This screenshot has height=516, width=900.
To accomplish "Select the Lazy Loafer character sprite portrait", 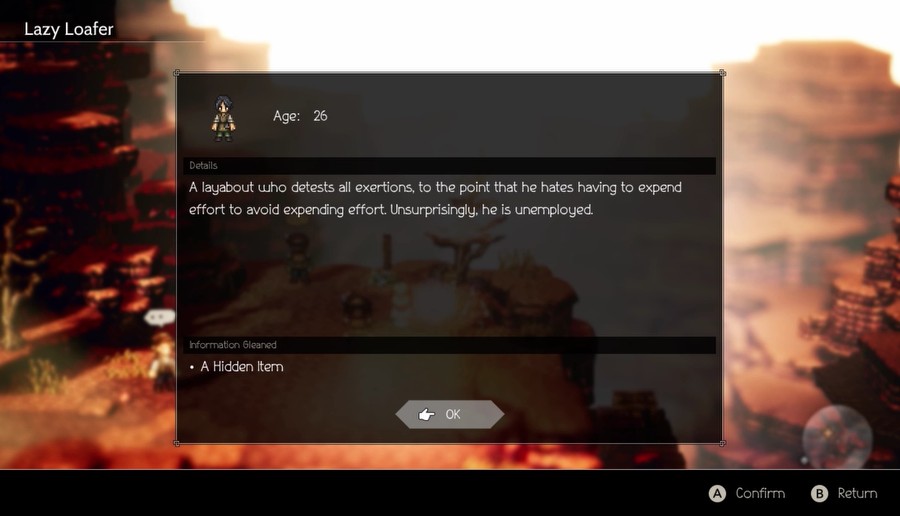I will 223,118.
